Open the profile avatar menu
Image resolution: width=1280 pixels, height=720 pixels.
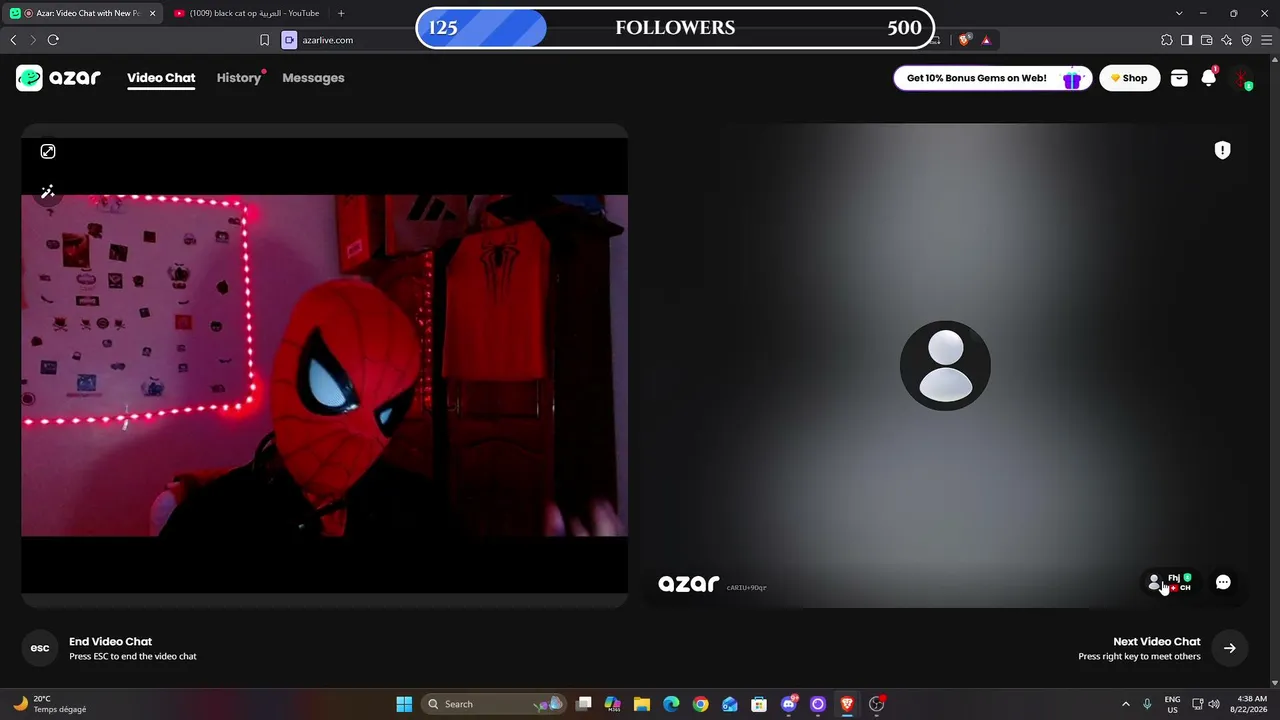(1242, 78)
